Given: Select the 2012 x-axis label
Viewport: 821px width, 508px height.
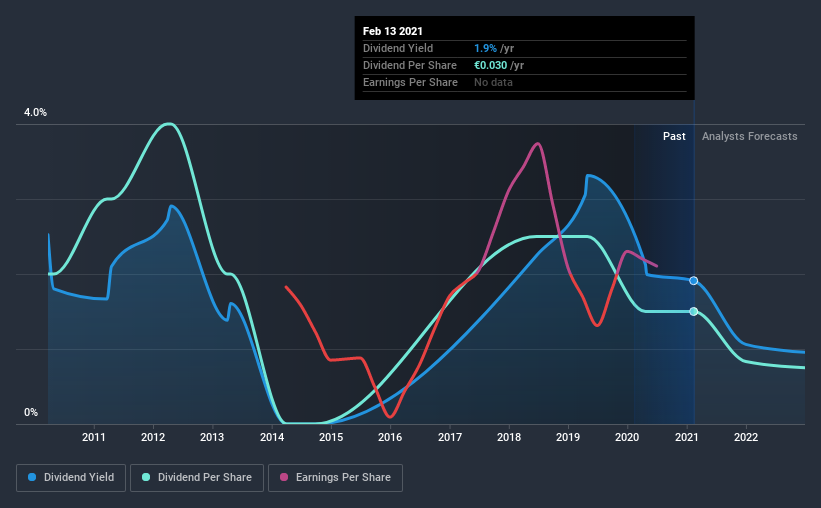Looking at the screenshot, I should tap(153, 437).
